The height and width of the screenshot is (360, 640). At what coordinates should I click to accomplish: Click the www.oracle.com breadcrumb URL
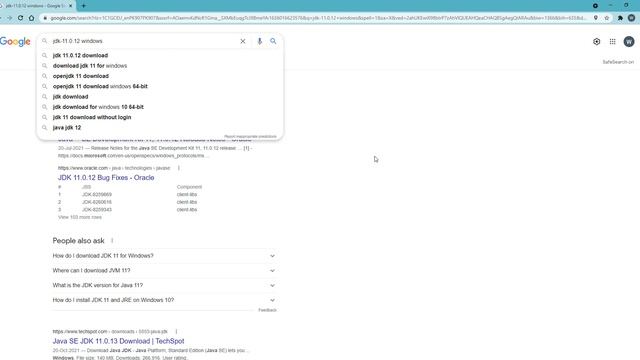coord(114,168)
